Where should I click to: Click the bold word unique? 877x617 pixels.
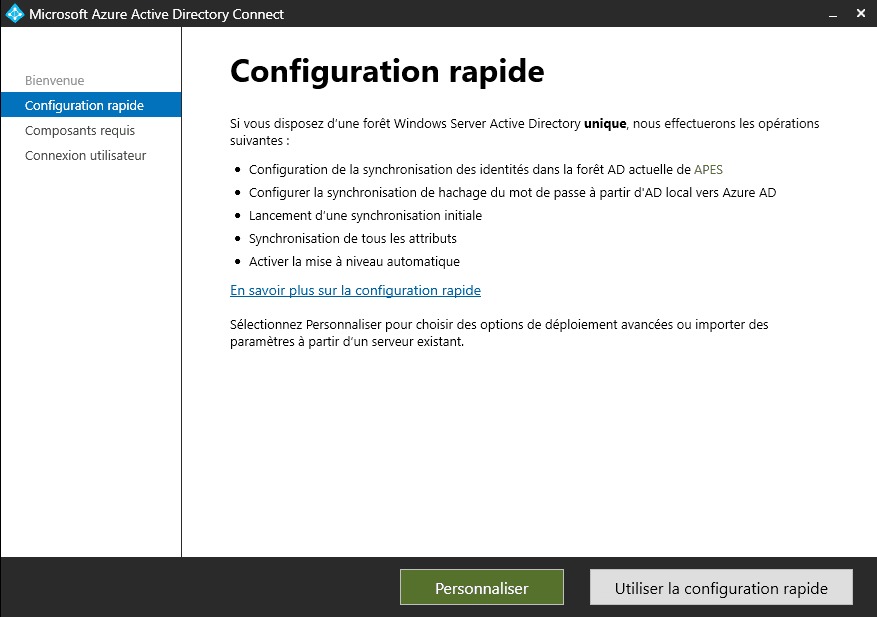coord(604,124)
